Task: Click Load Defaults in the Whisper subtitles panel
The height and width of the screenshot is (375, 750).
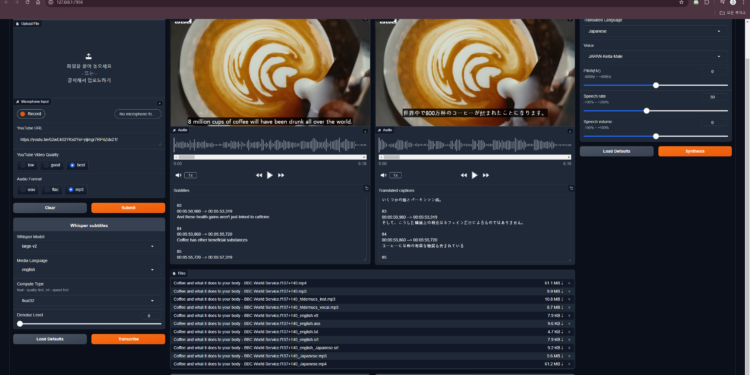Action: click(x=50, y=339)
